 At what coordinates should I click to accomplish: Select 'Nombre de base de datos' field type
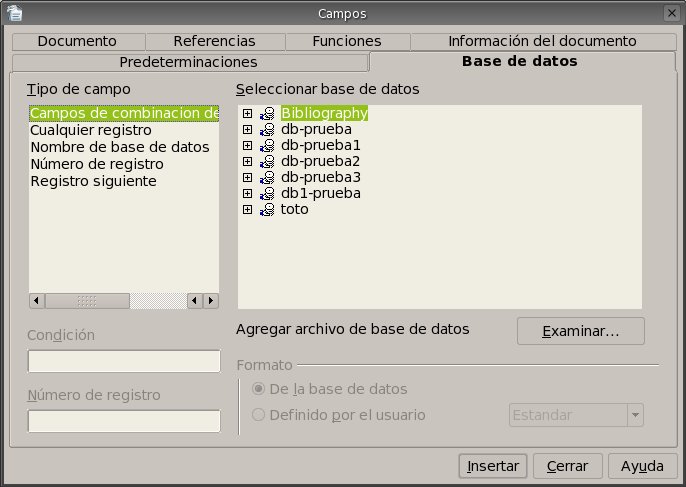point(119,147)
